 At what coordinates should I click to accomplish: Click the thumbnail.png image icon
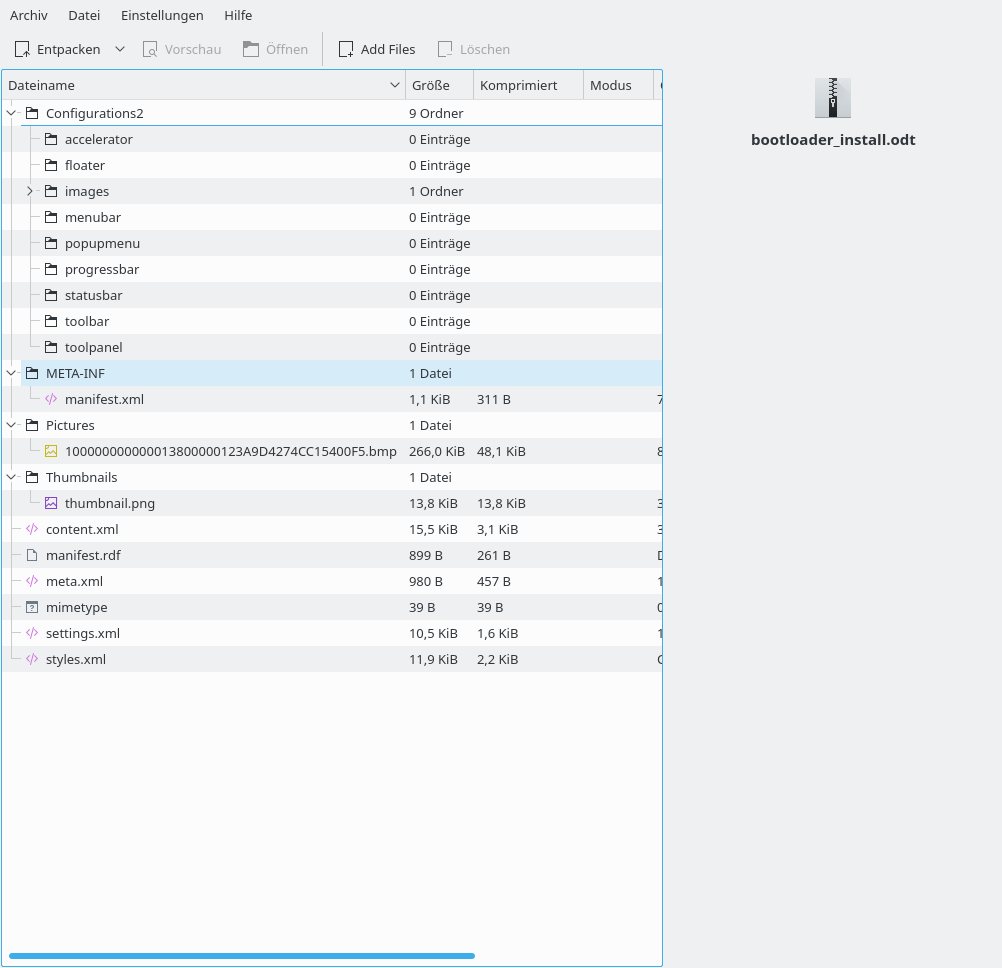(x=51, y=503)
